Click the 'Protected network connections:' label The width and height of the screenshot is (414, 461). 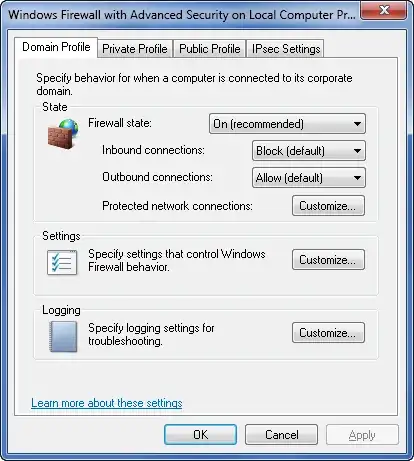[x=177, y=206]
